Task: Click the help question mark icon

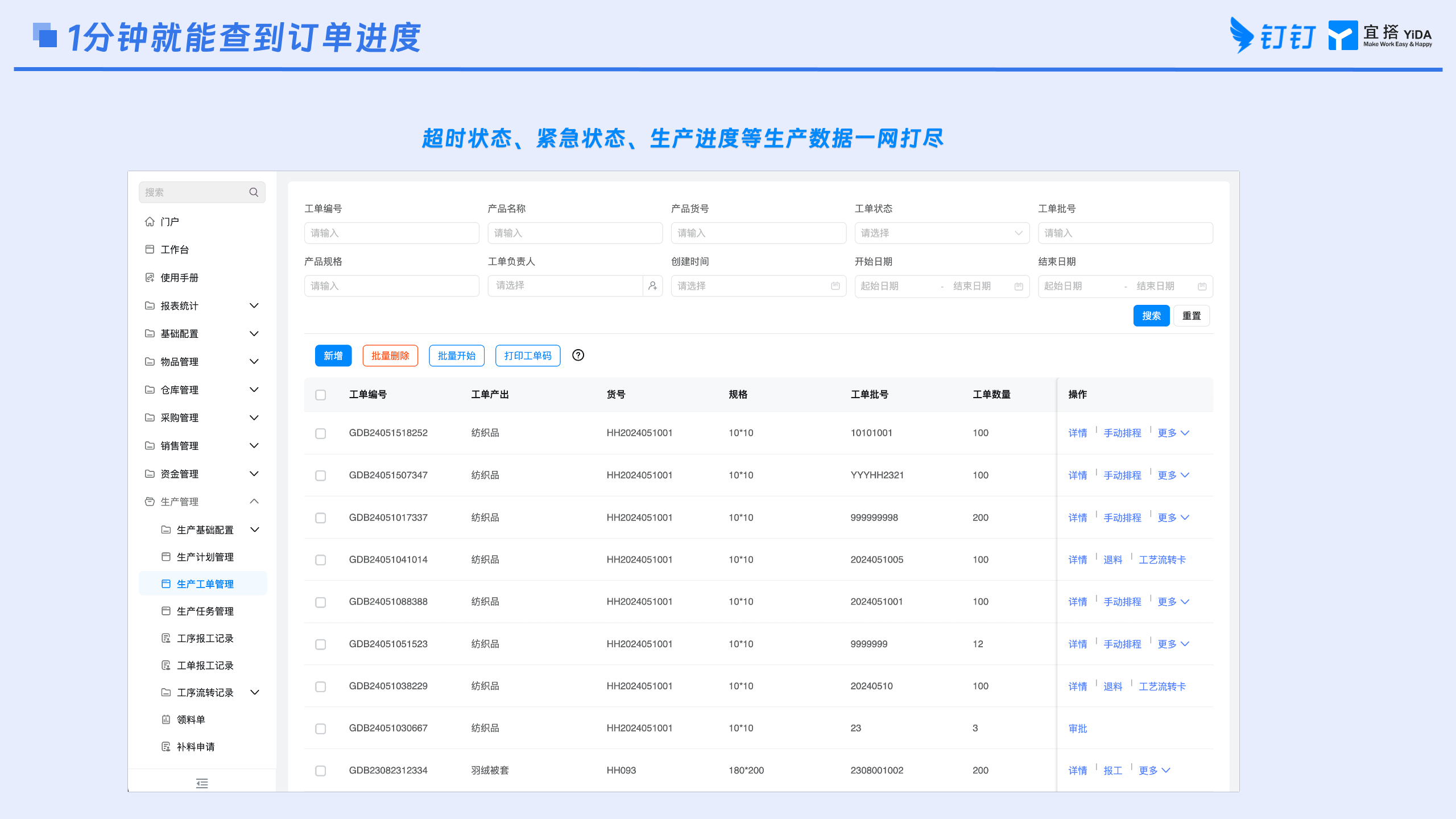Action: pos(578,355)
